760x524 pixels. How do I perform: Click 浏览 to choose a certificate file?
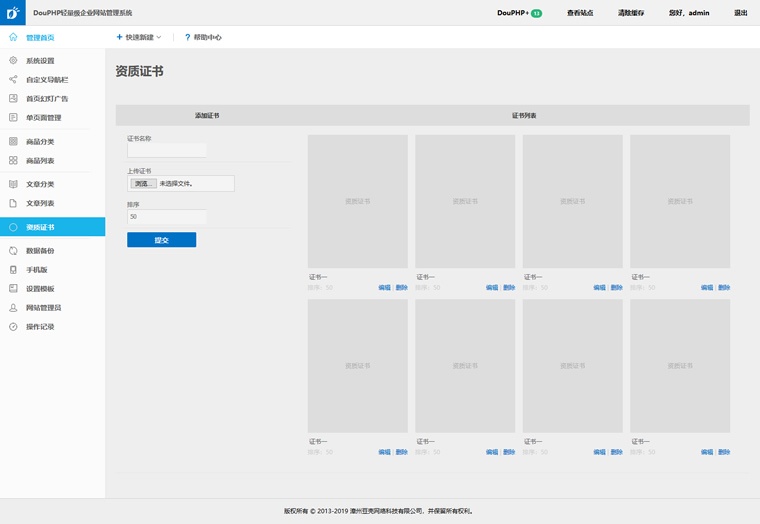tap(144, 184)
